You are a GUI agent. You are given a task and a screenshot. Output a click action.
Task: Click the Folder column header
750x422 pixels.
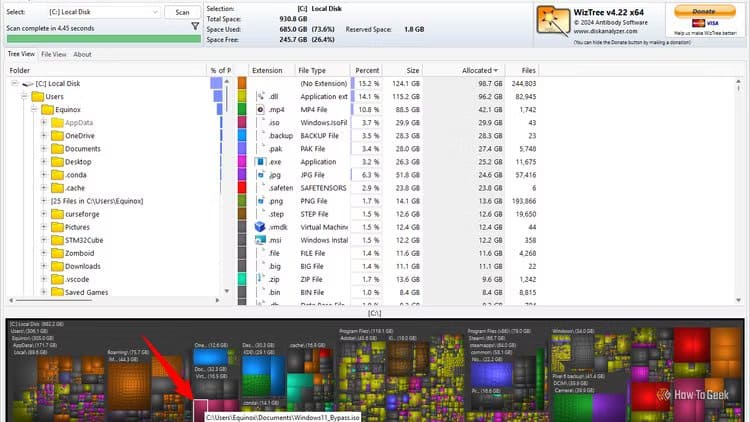(x=106, y=70)
